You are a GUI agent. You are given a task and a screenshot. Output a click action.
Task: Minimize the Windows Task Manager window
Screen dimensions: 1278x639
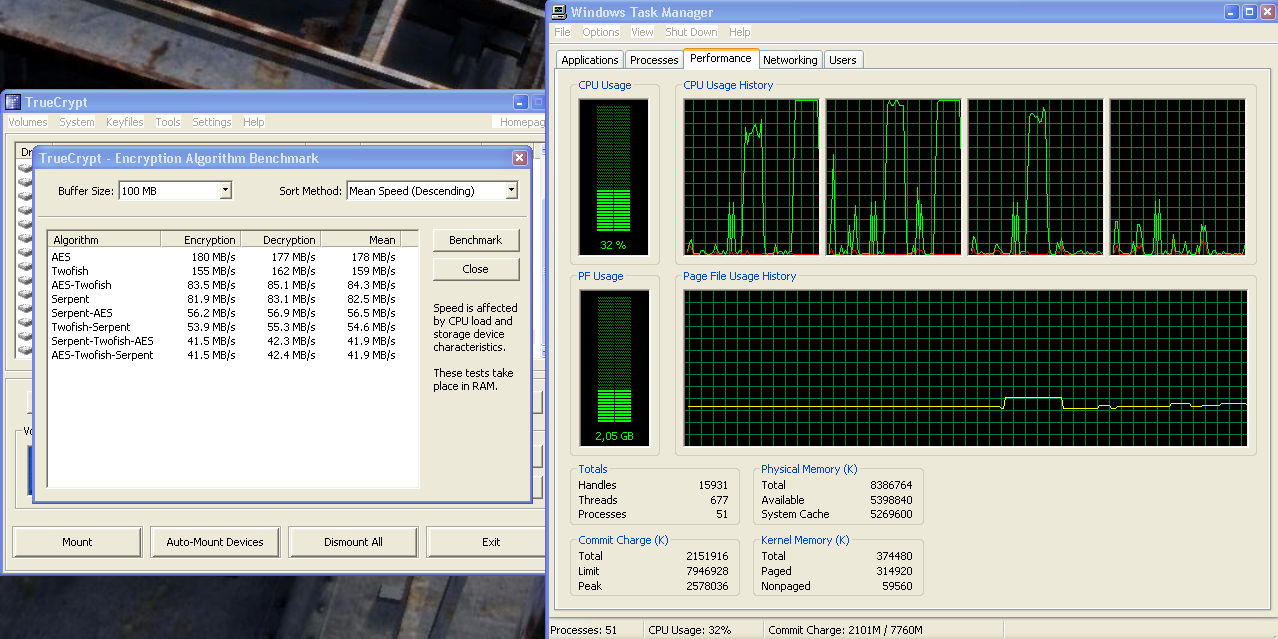click(x=1234, y=12)
